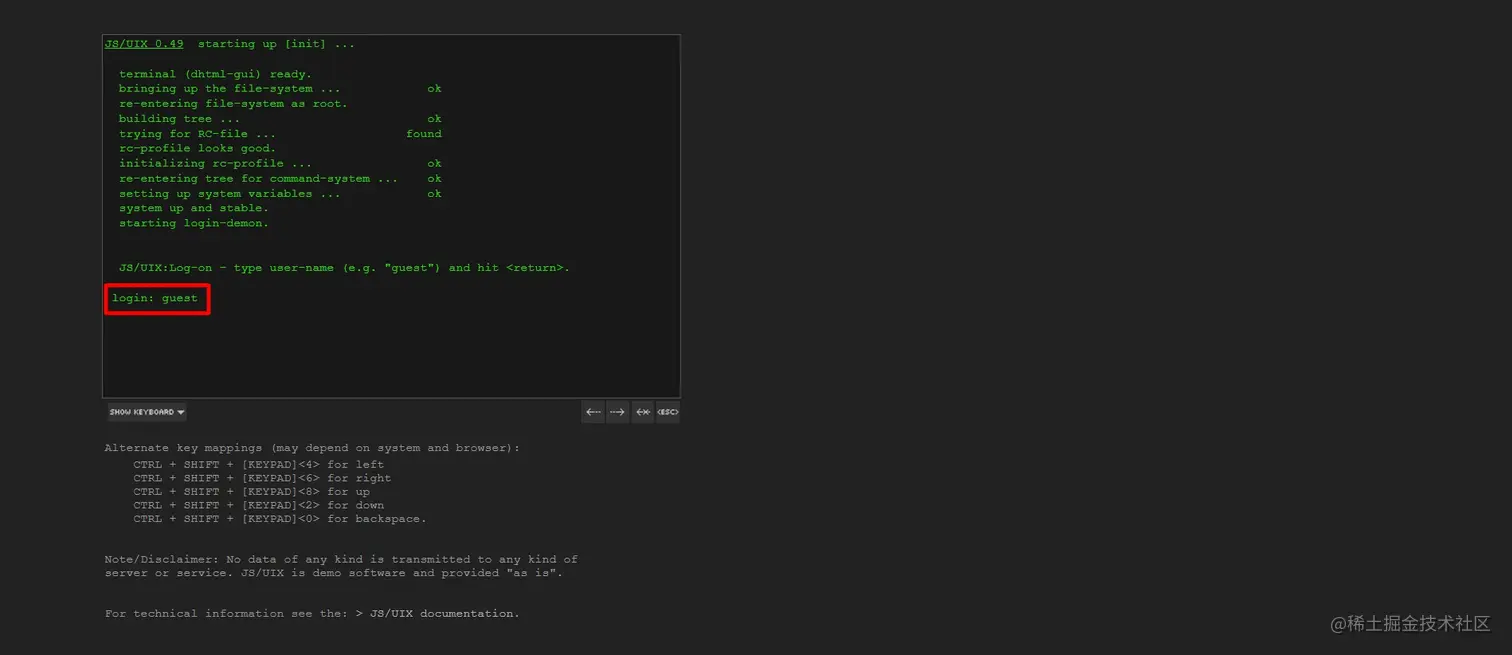1512x655 pixels.
Task: Click the 'rc-profile looks good.' line
Action: click(x=197, y=149)
